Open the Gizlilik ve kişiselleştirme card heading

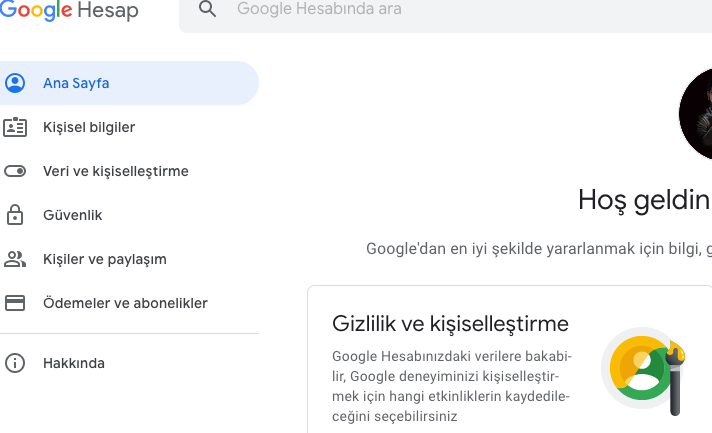(x=450, y=324)
